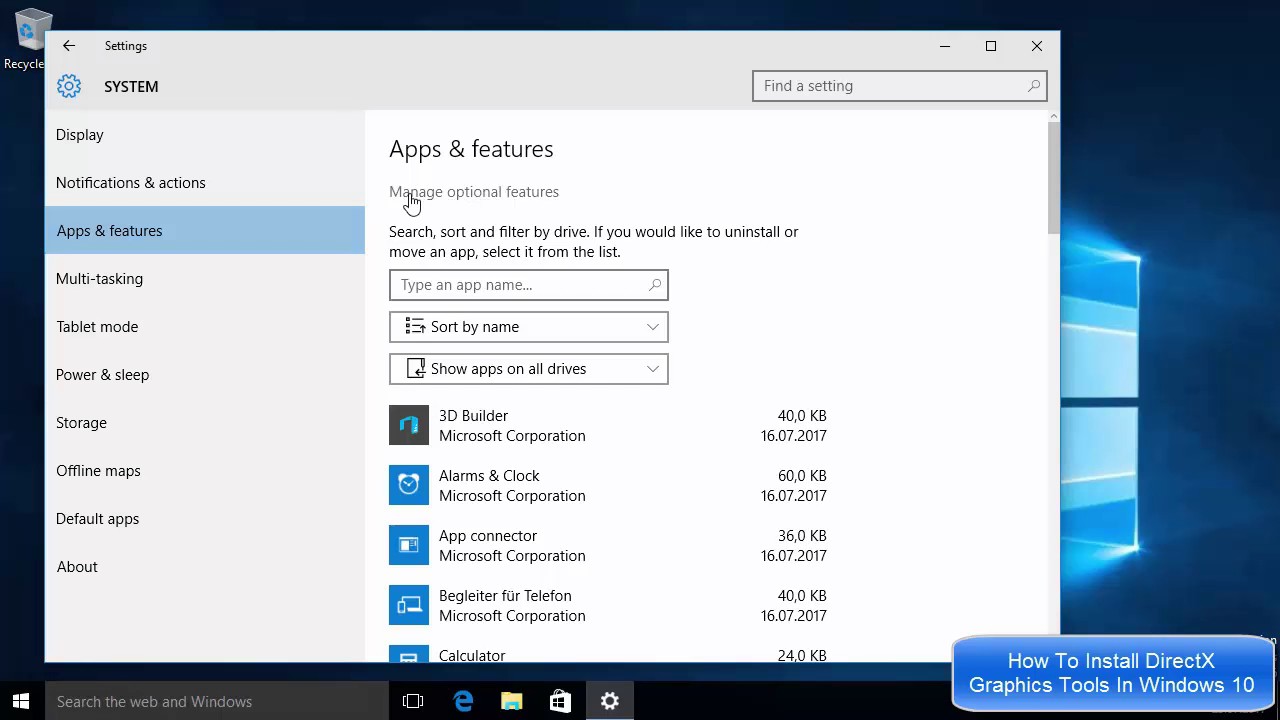Open Power & sleep settings
The image size is (1280, 720).
click(205, 375)
